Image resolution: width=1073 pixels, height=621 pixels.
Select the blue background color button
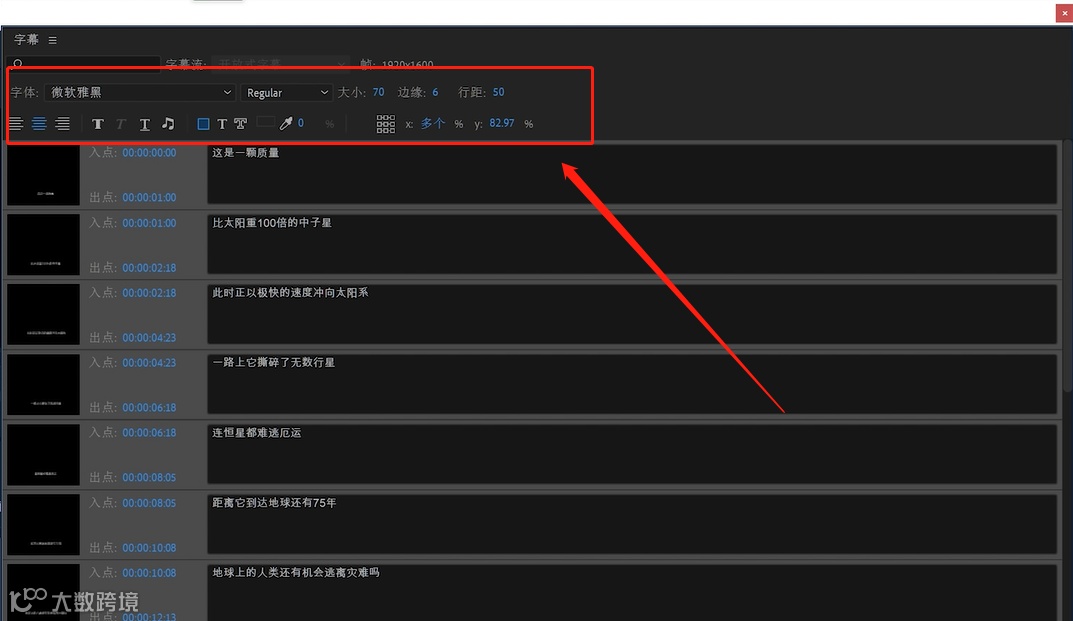203,124
